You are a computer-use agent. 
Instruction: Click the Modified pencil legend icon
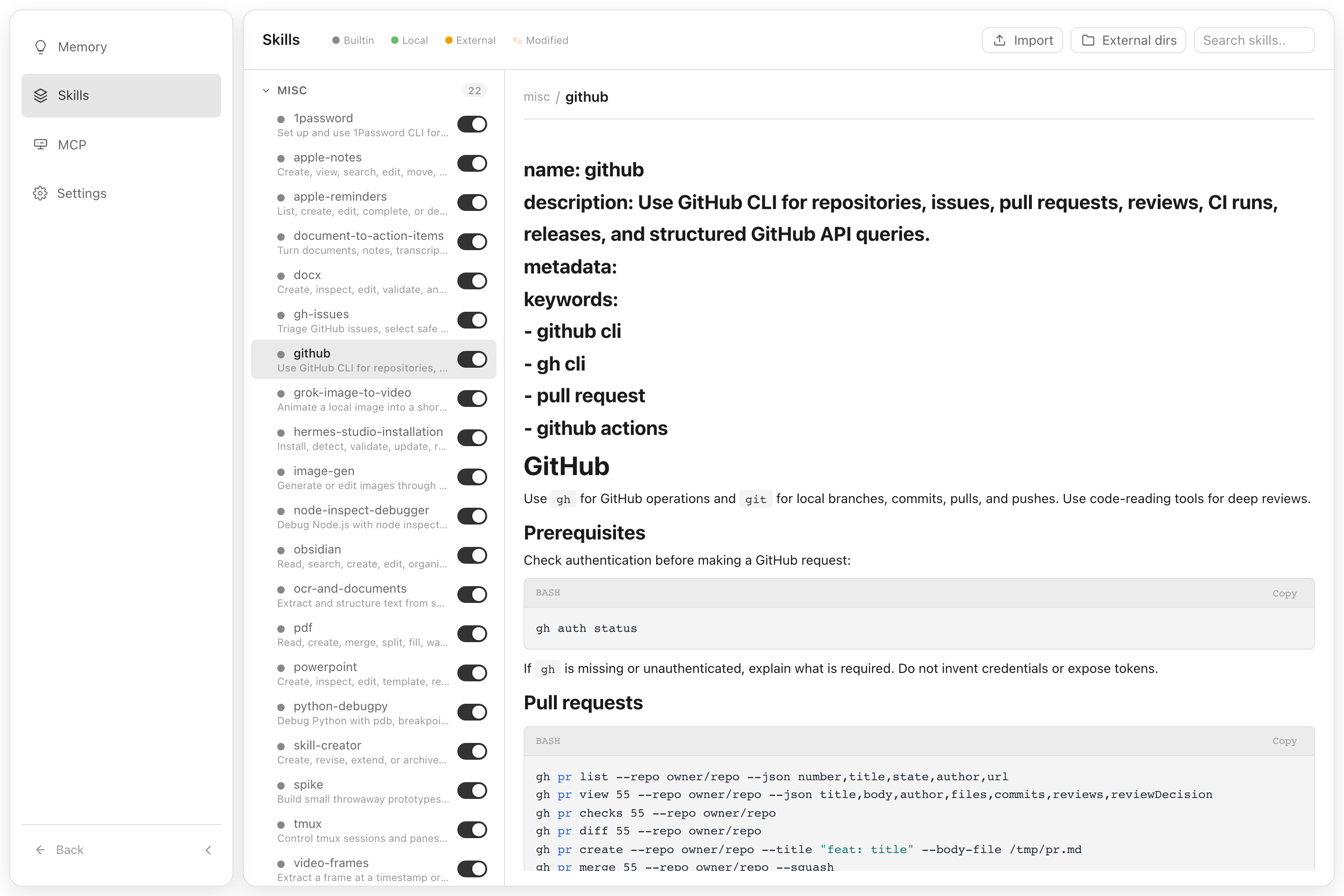pos(517,40)
